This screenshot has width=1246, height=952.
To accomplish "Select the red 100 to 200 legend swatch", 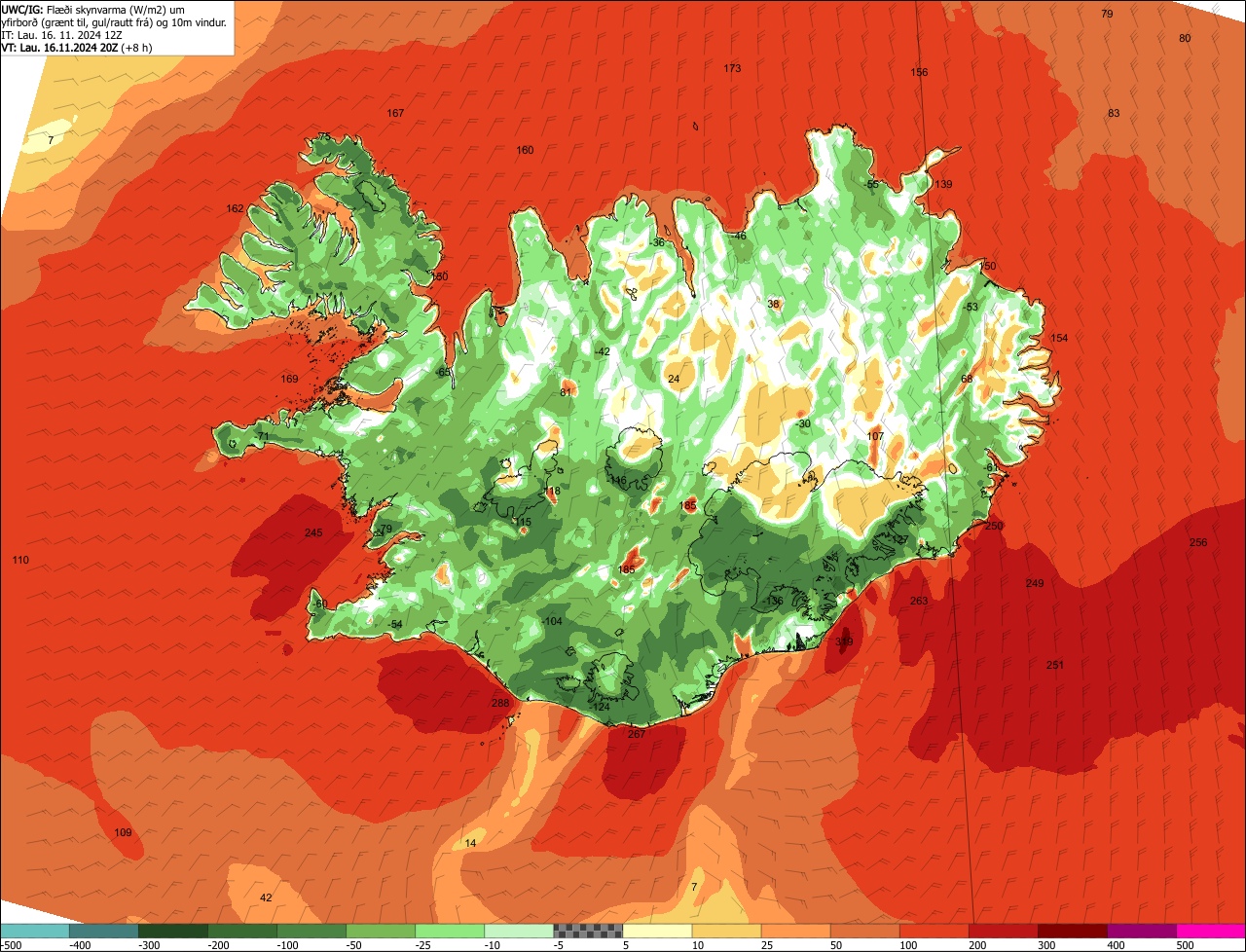I will (x=934, y=931).
